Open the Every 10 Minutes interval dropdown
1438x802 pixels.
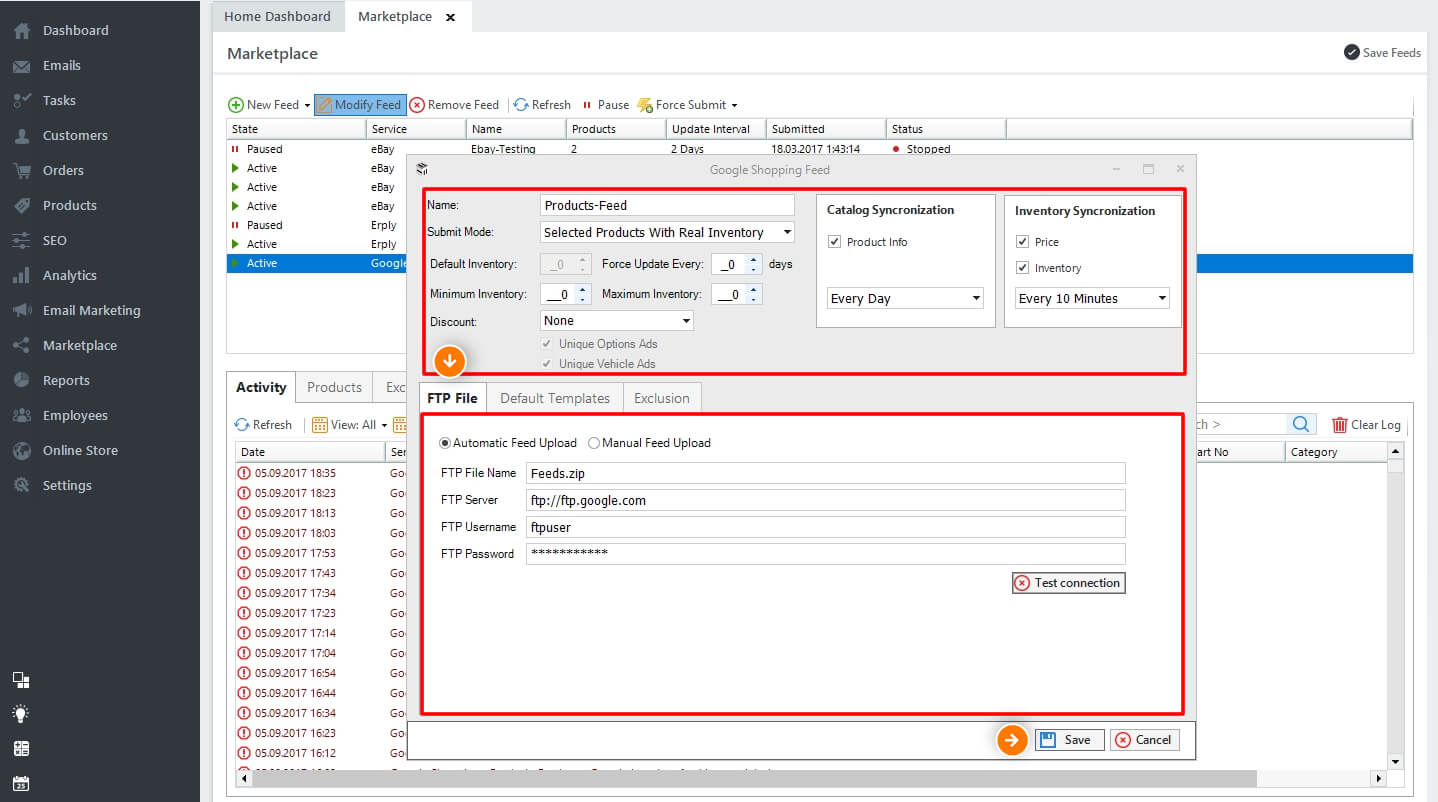point(1092,298)
